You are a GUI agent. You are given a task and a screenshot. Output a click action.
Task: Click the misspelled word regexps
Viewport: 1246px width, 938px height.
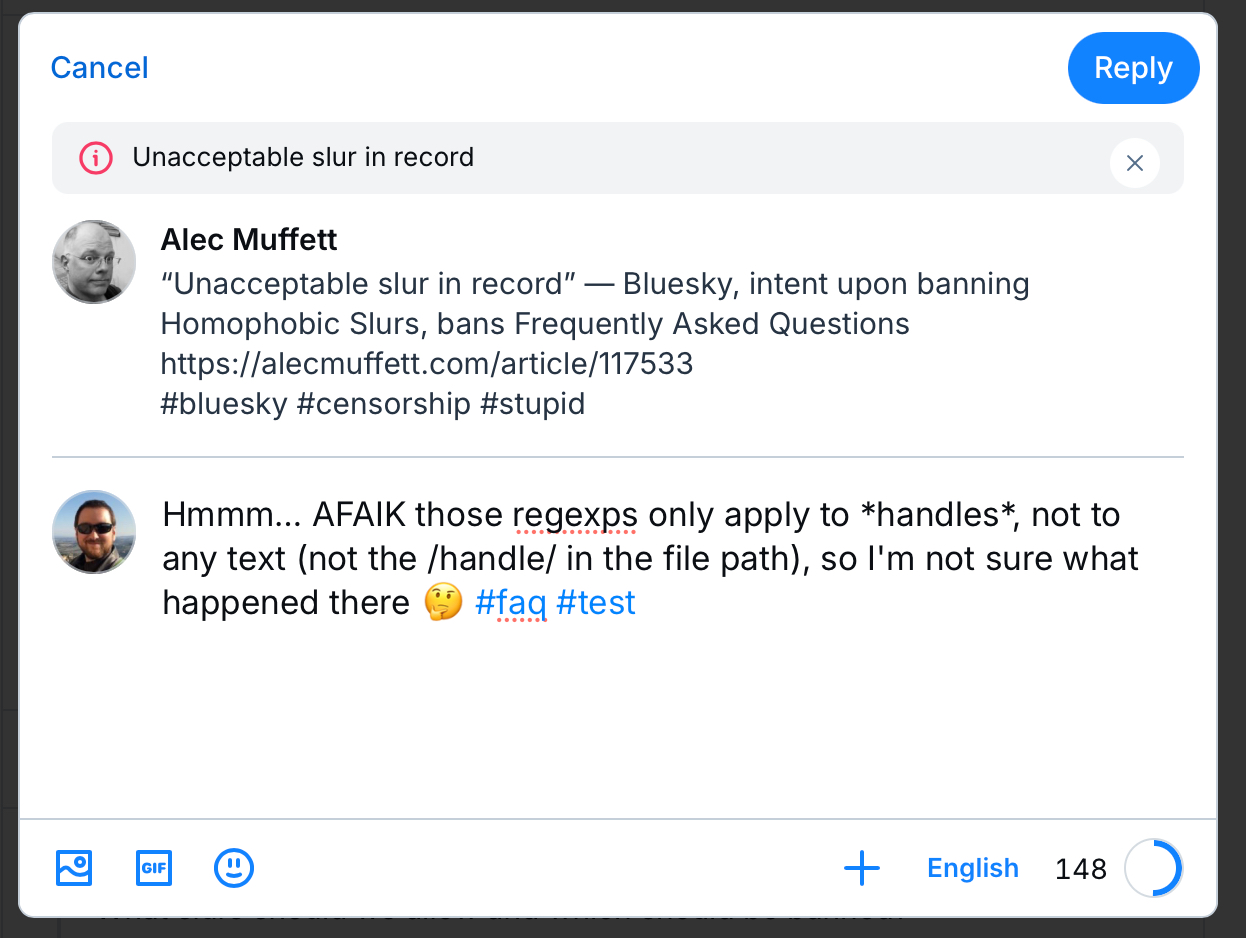[576, 515]
